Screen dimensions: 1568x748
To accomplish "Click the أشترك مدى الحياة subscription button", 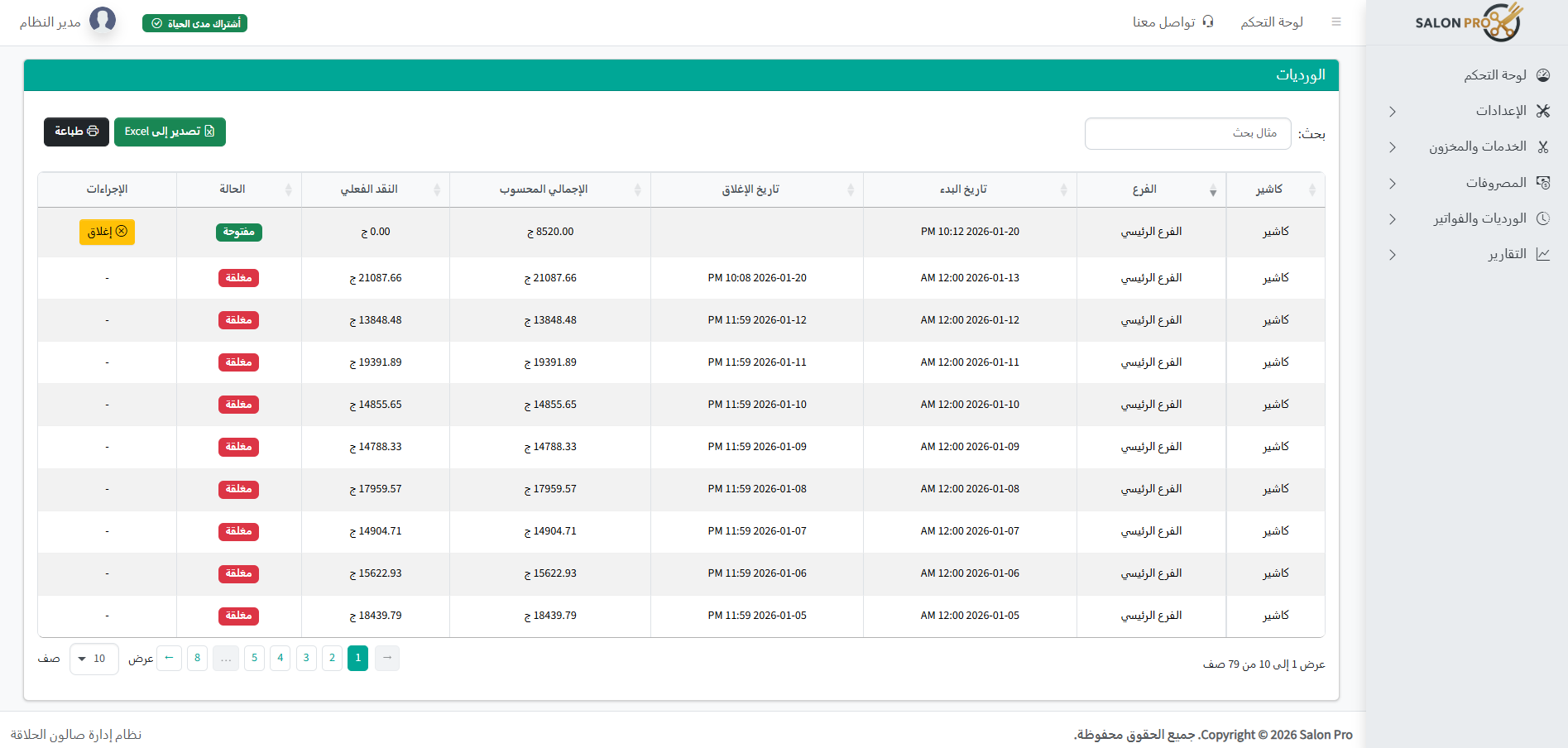I will click(194, 23).
